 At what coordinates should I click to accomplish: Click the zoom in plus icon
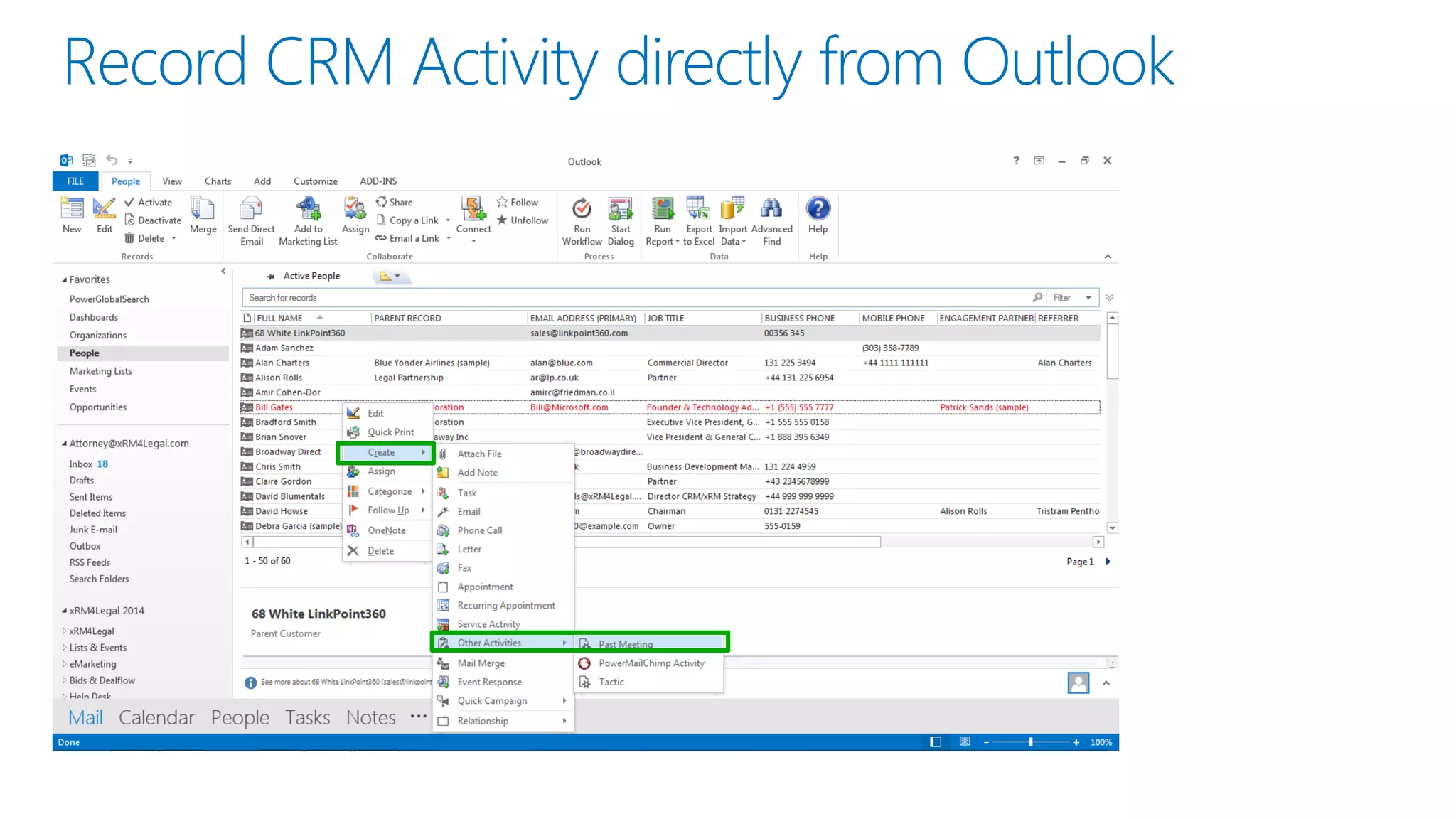[1076, 742]
